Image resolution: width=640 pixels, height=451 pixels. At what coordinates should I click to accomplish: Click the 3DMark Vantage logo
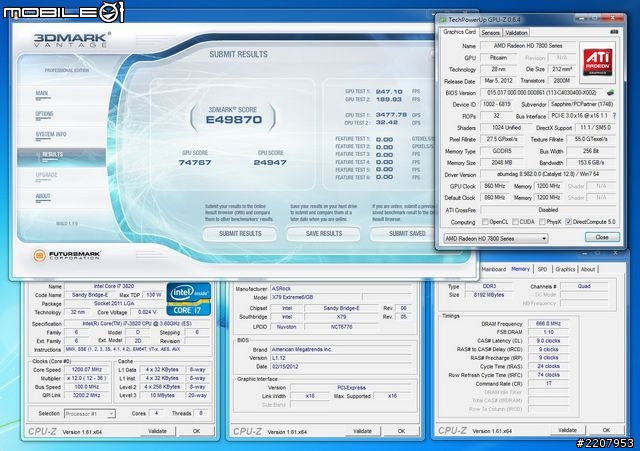[x=71, y=40]
